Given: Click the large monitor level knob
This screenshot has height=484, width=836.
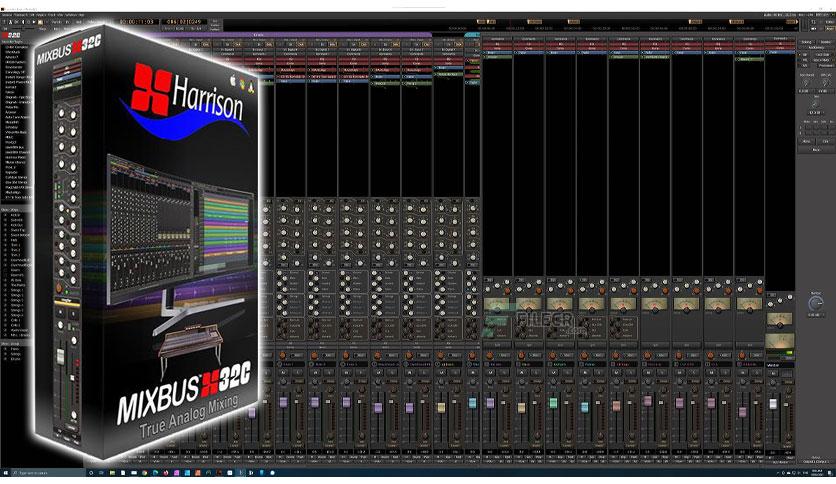Looking at the screenshot, I should [x=815, y=304].
